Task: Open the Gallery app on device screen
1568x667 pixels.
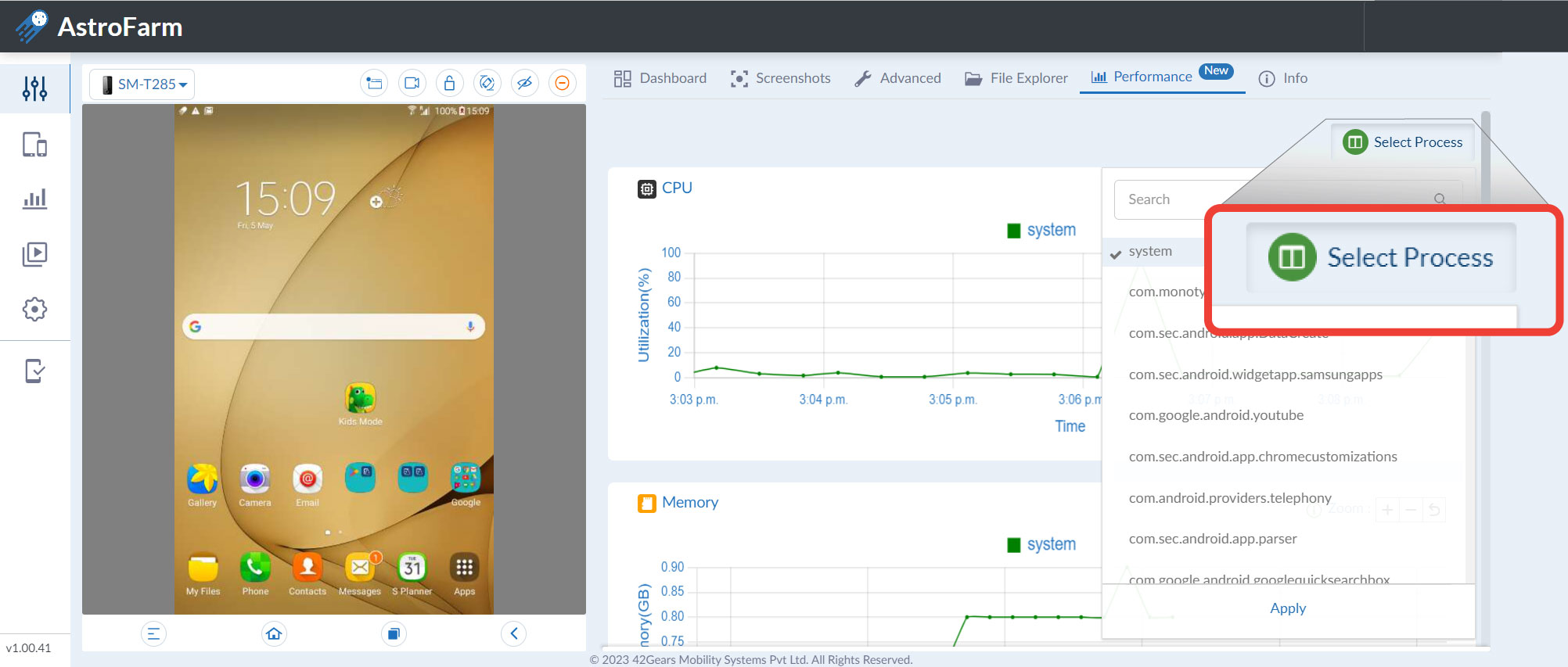Action: (202, 485)
